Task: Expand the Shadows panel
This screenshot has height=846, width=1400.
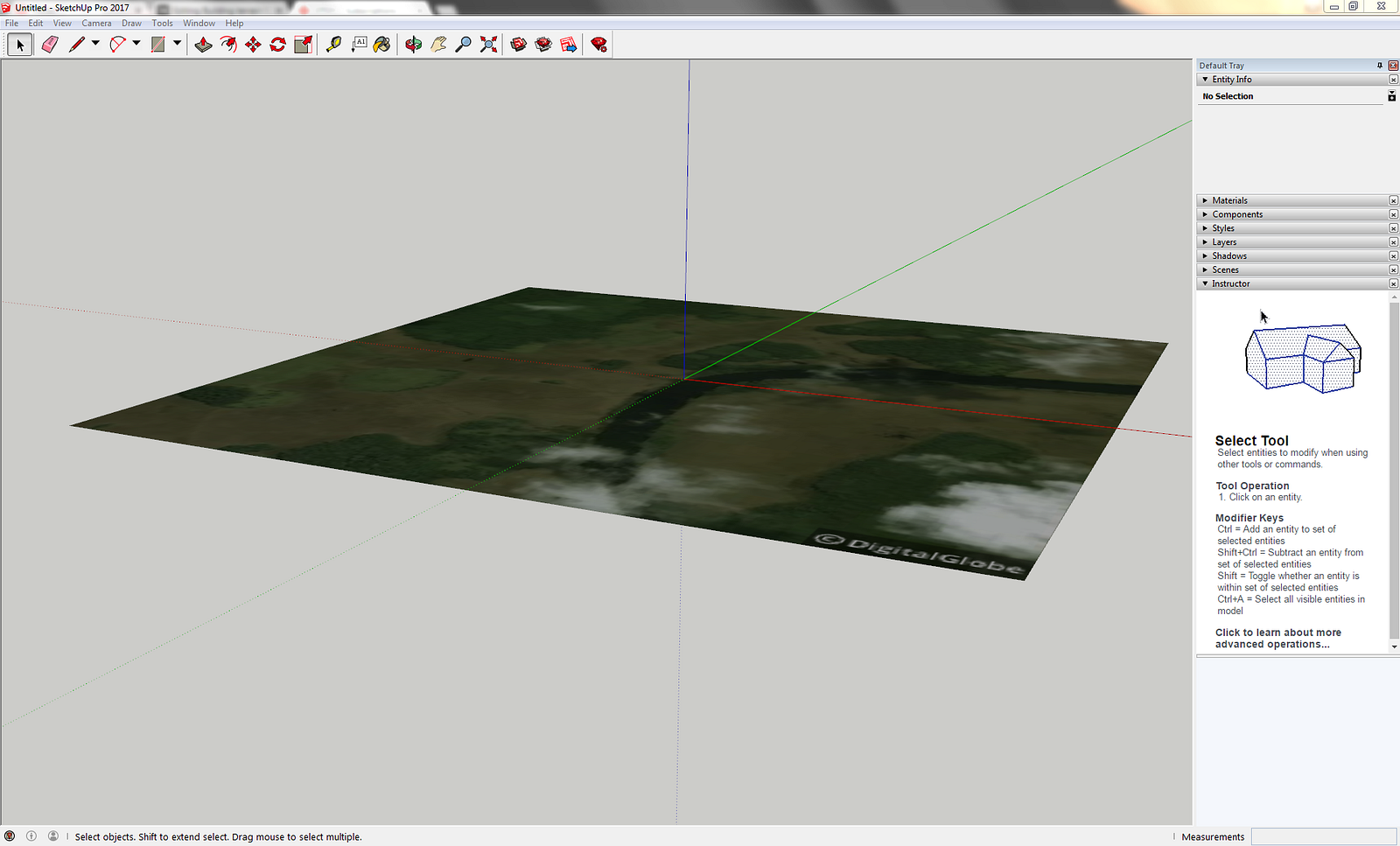Action: click(x=1205, y=256)
